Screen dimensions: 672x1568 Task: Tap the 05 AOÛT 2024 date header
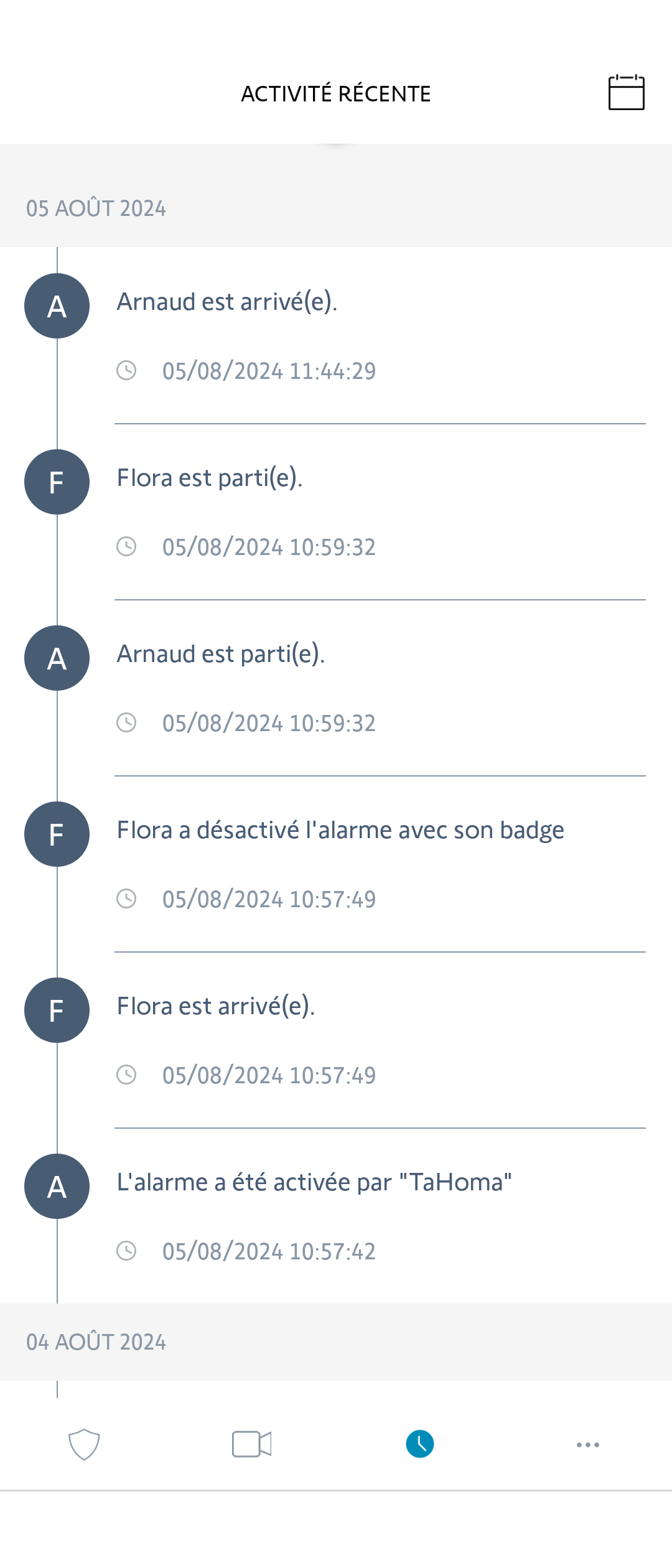(x=96, y=208)
